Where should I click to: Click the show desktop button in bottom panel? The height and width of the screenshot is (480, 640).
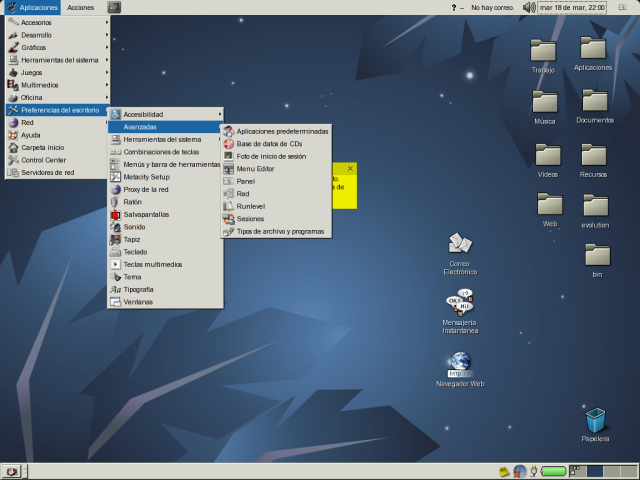pyautogui.click(x=13, y=471)
